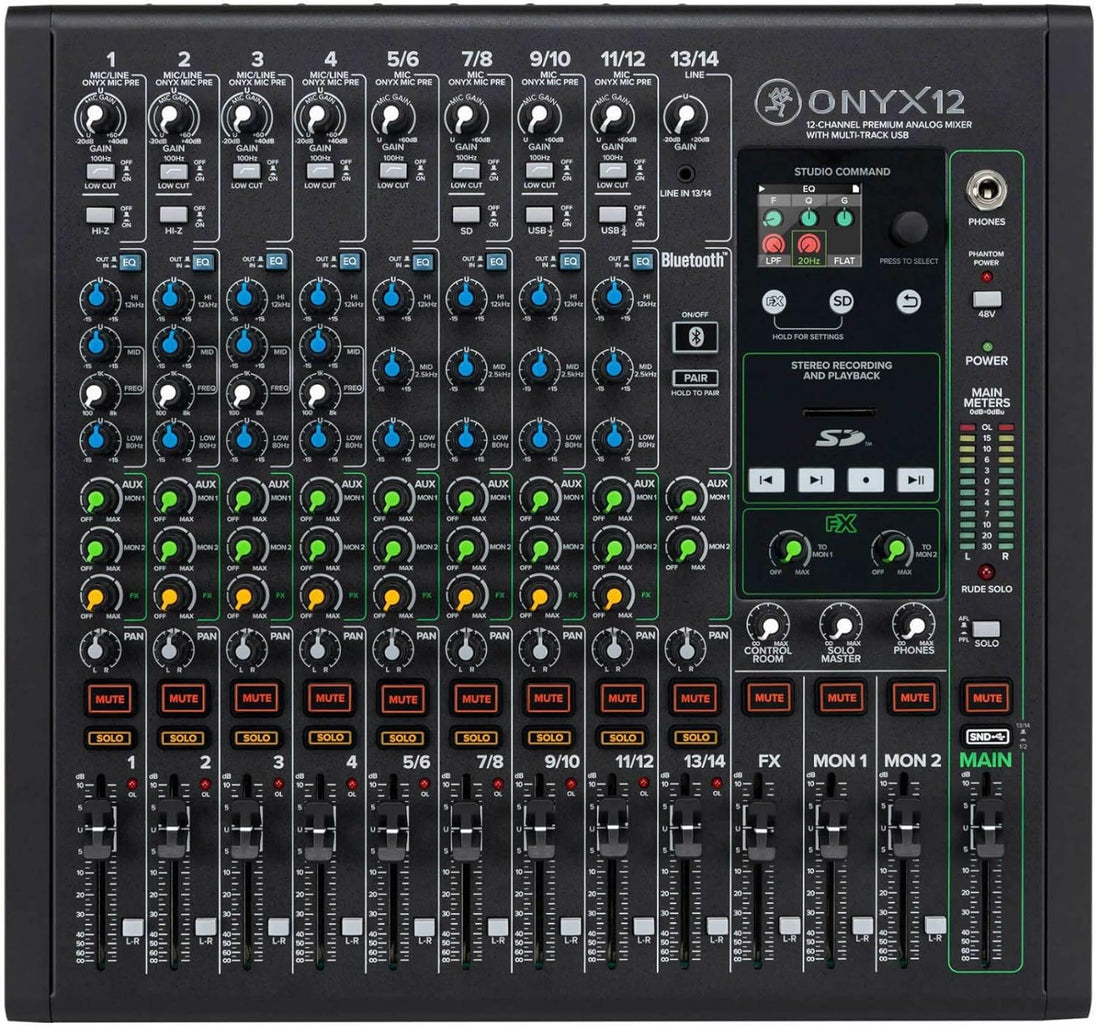Click the channel 1 MIC GAIN knob
Image resolution: width=1096 pixels, height=1027 pixels.
pyautogui.click(x=100, y=117)
